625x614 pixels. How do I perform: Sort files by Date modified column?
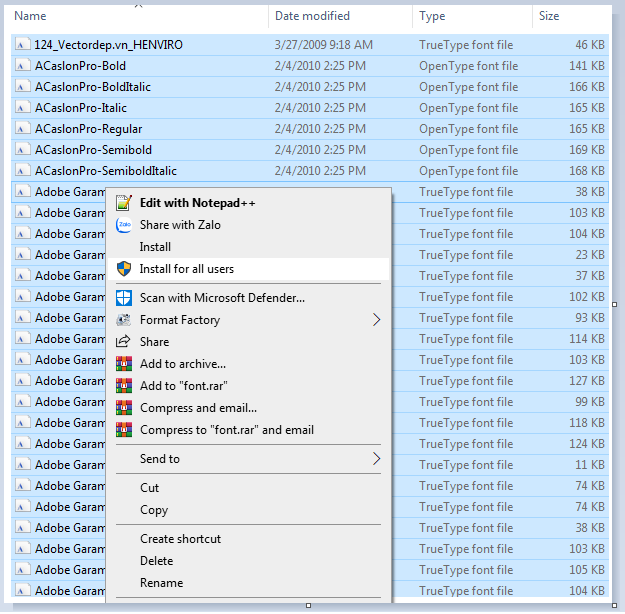click(x=312, y=16)
